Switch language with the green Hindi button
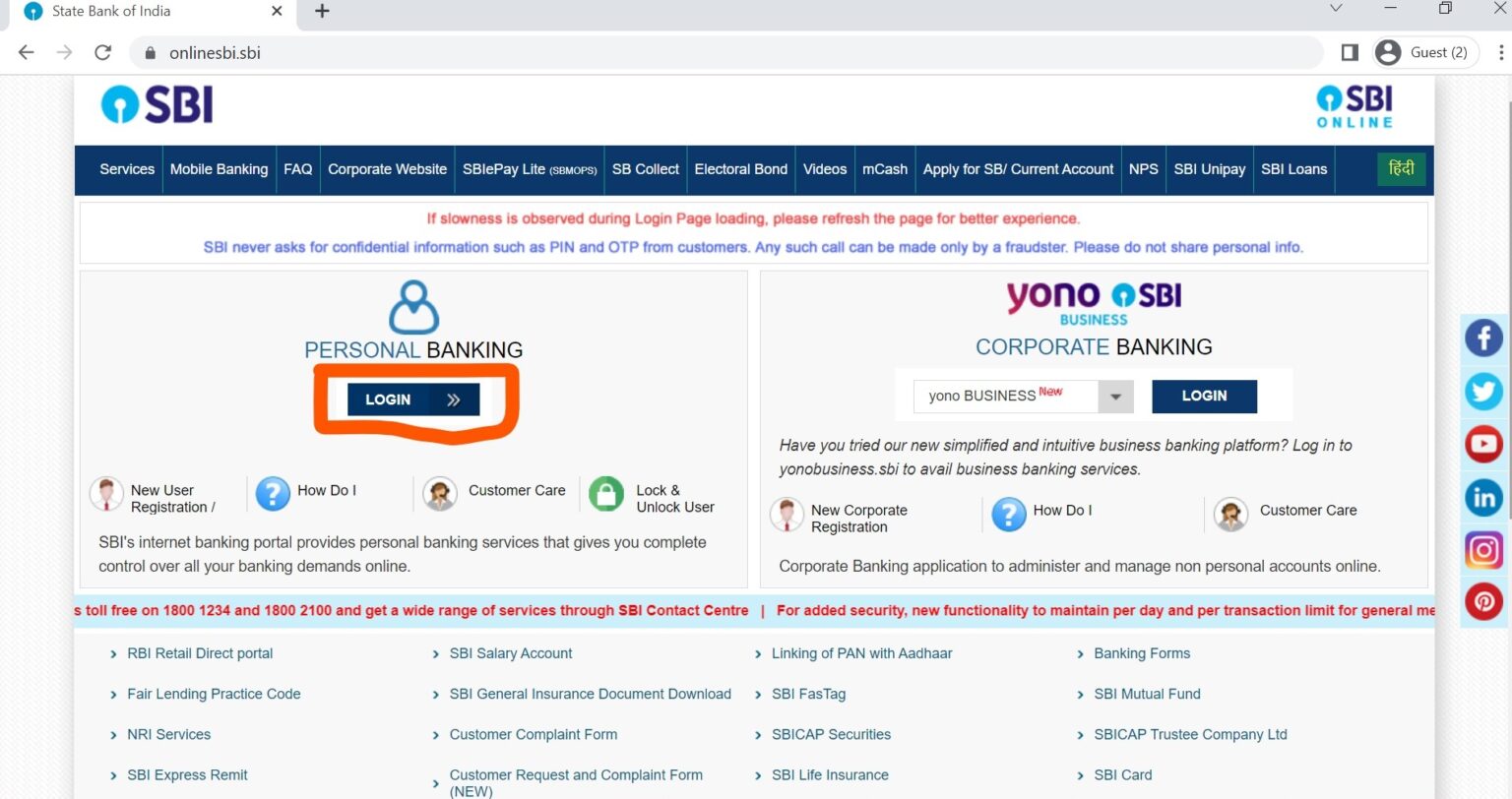This screenshot has height=799, width=1512. [x=1401, y=169]
